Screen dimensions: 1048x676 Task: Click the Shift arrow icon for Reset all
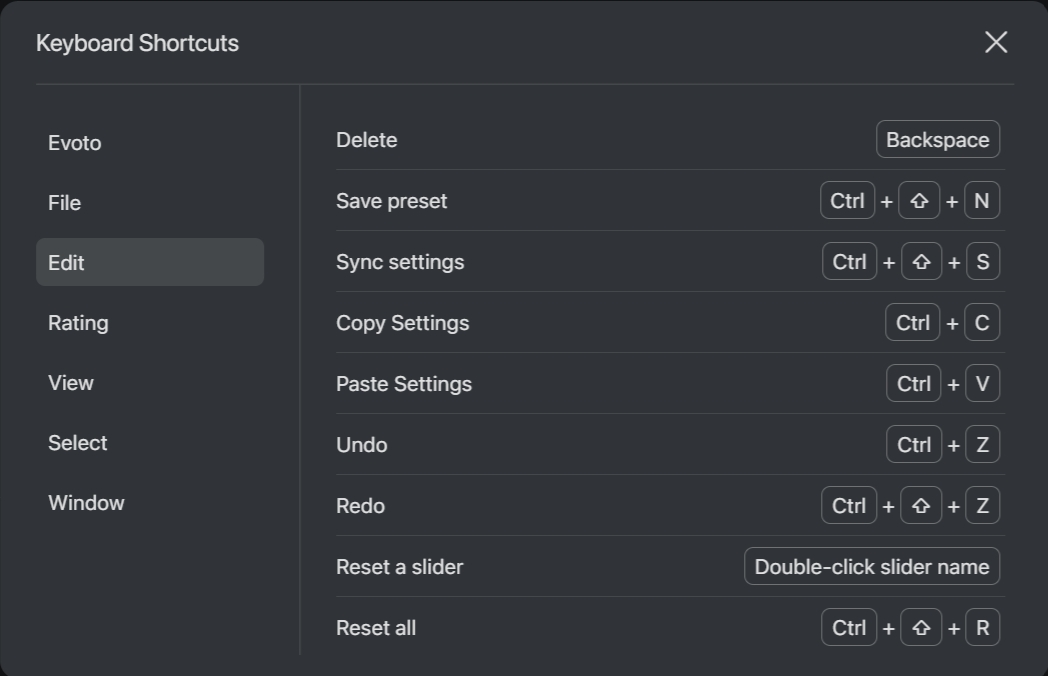(x=921, y=628)
